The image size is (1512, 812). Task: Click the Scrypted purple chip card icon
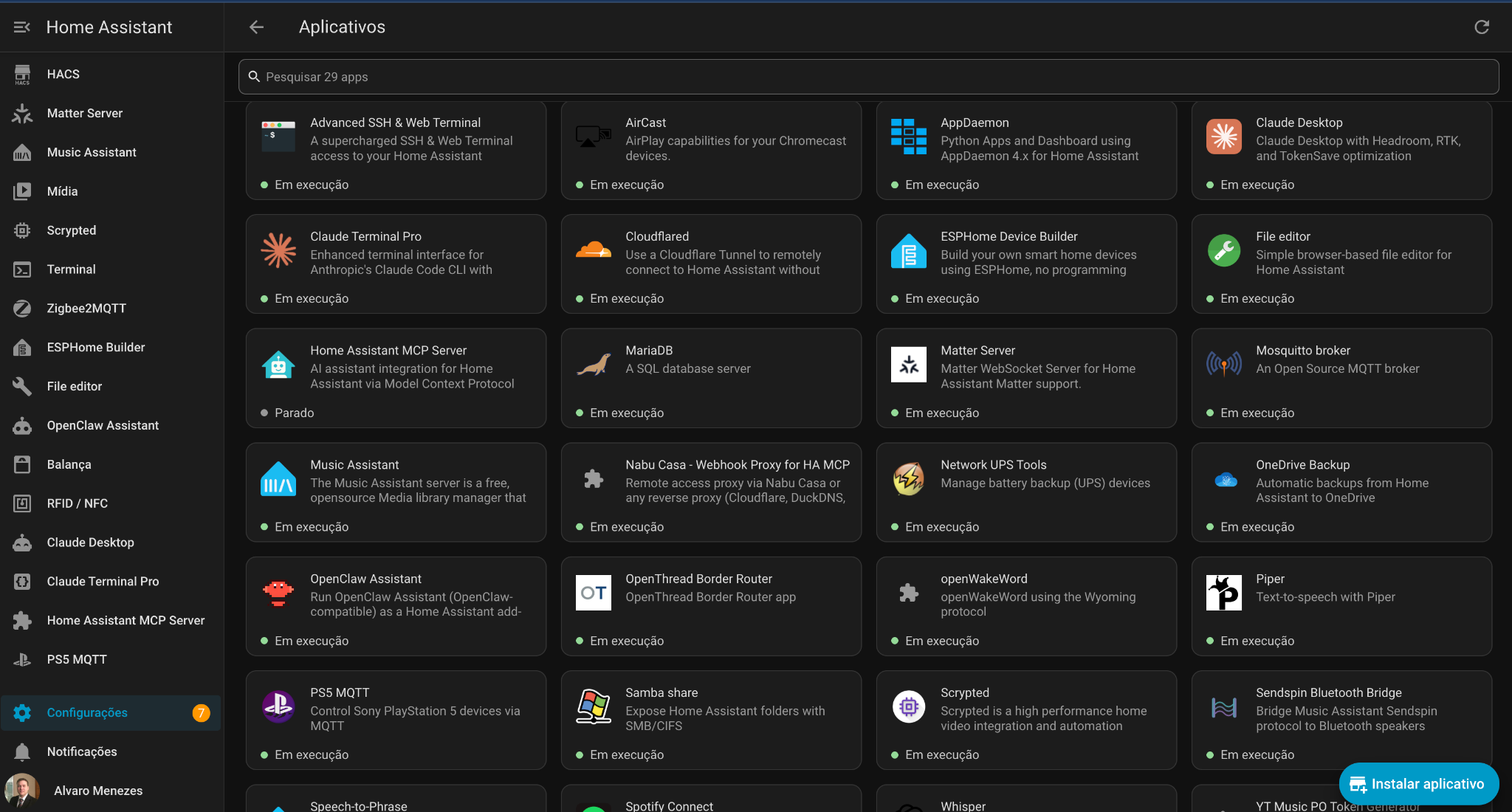[x=909, y=707]
